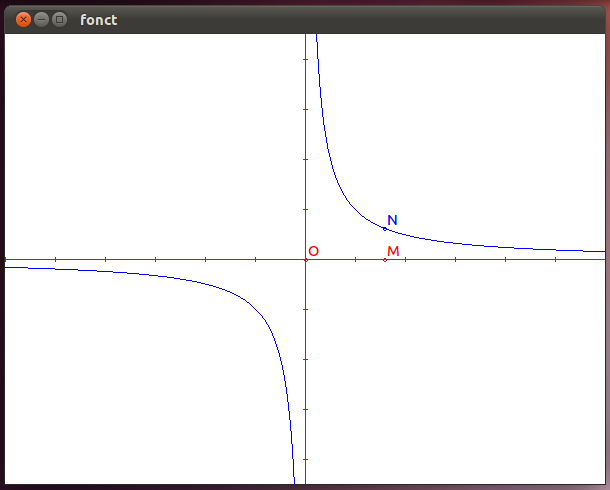Viewport: 610px width, 490px height.
Task: Click the fonct window title text
Action: coord(98,20)
